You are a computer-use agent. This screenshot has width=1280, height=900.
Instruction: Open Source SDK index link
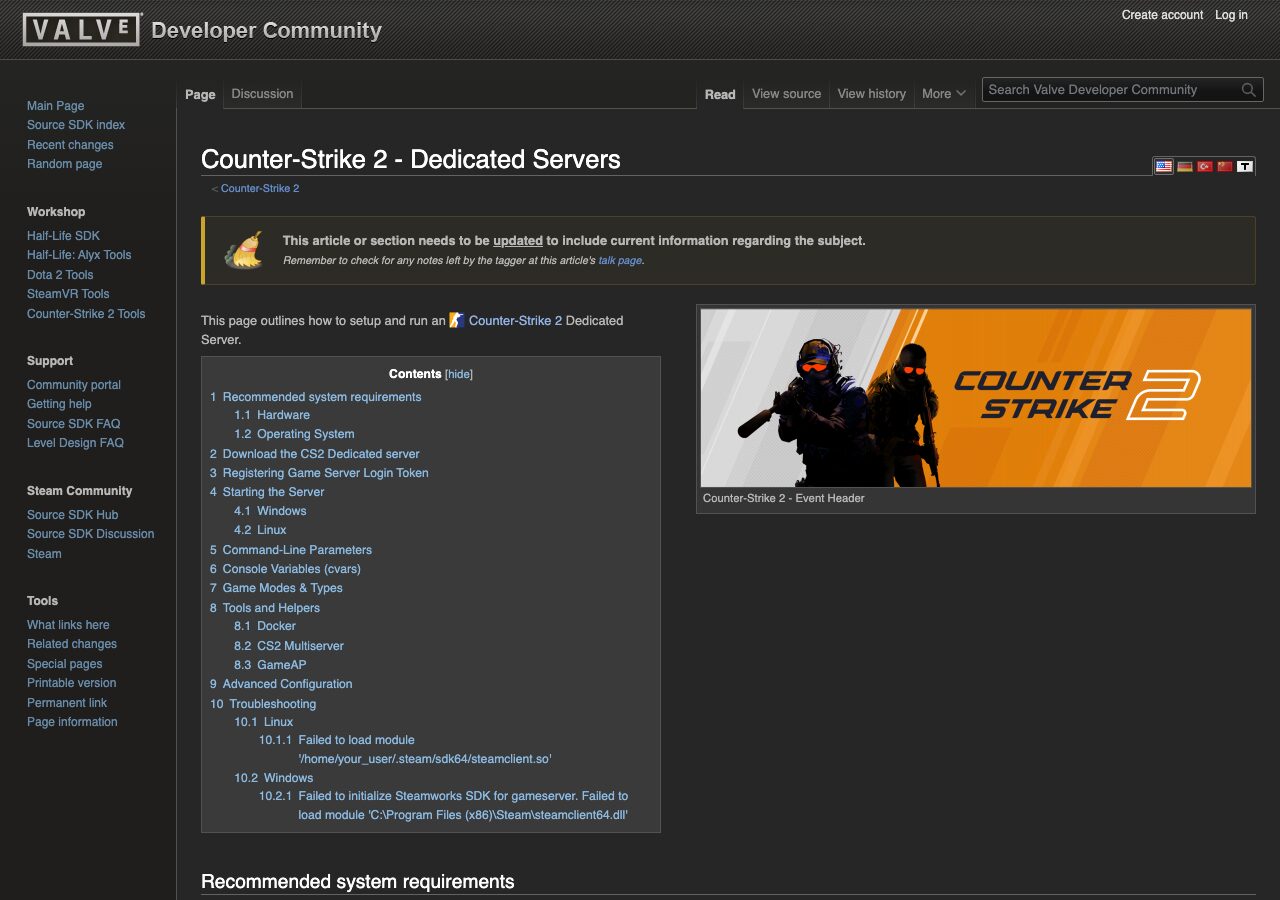76,125
